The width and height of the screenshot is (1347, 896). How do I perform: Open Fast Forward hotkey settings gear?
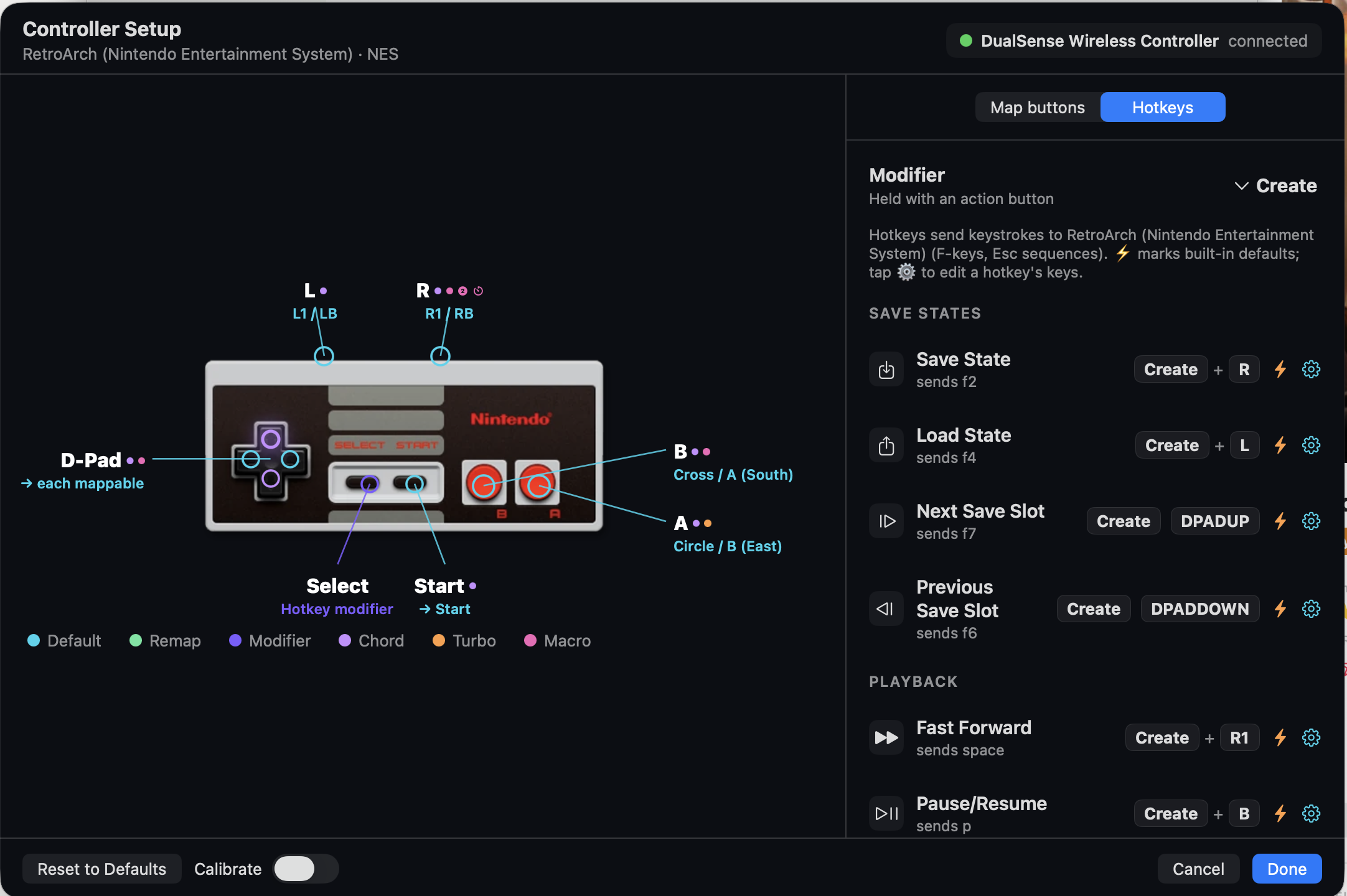(x=1311, y=738)
